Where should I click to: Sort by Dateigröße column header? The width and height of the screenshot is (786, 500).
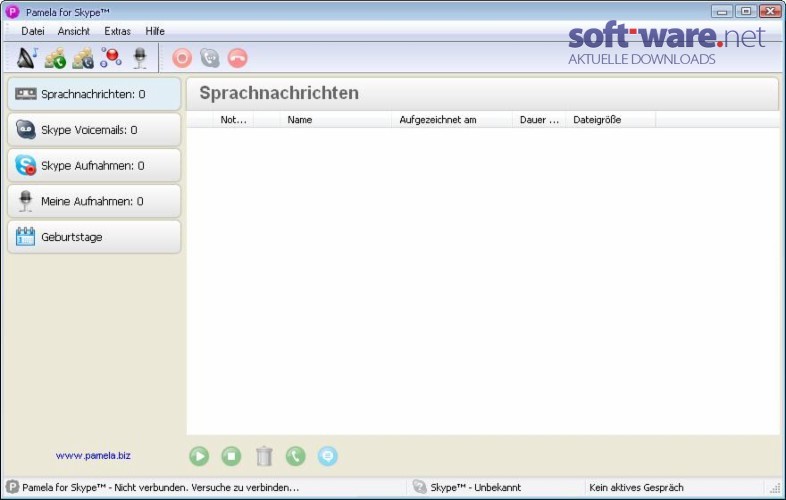coord(611,120)
